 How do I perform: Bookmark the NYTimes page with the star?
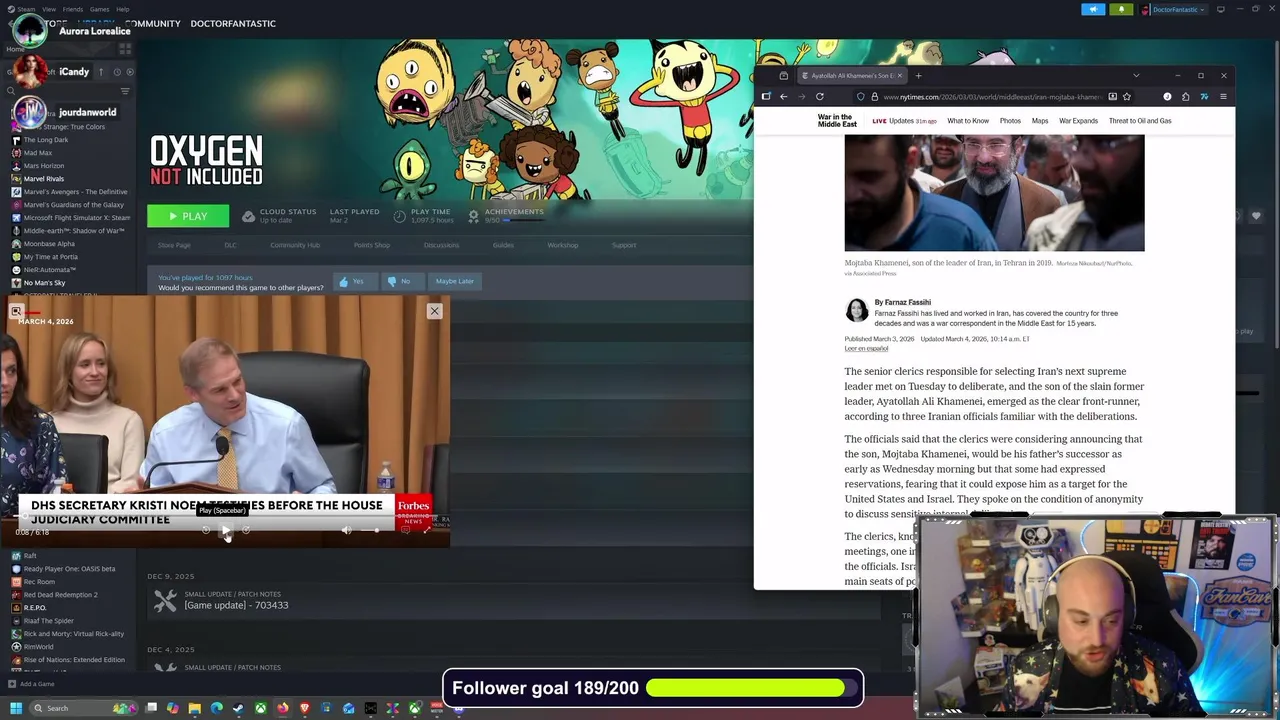(1127, 97)
